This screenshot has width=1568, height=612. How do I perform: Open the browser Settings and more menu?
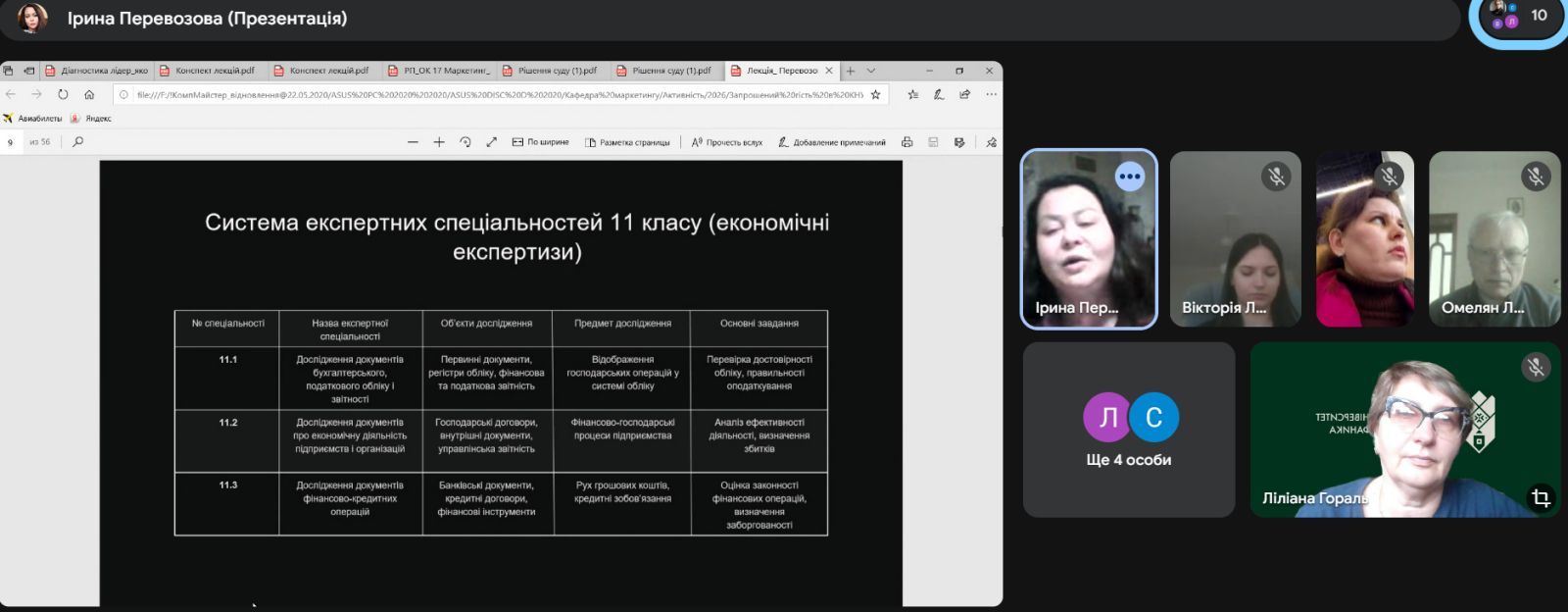point(991,94)
